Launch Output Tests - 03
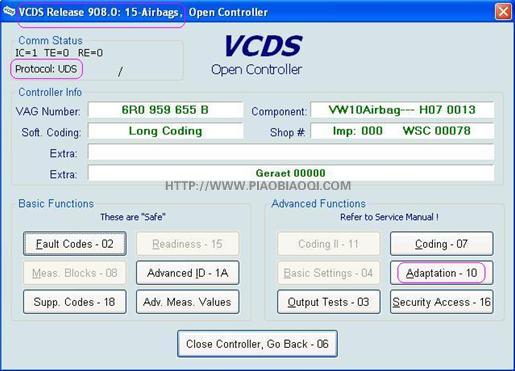Viewport: 515px width, 371px height. click(329, 302)
